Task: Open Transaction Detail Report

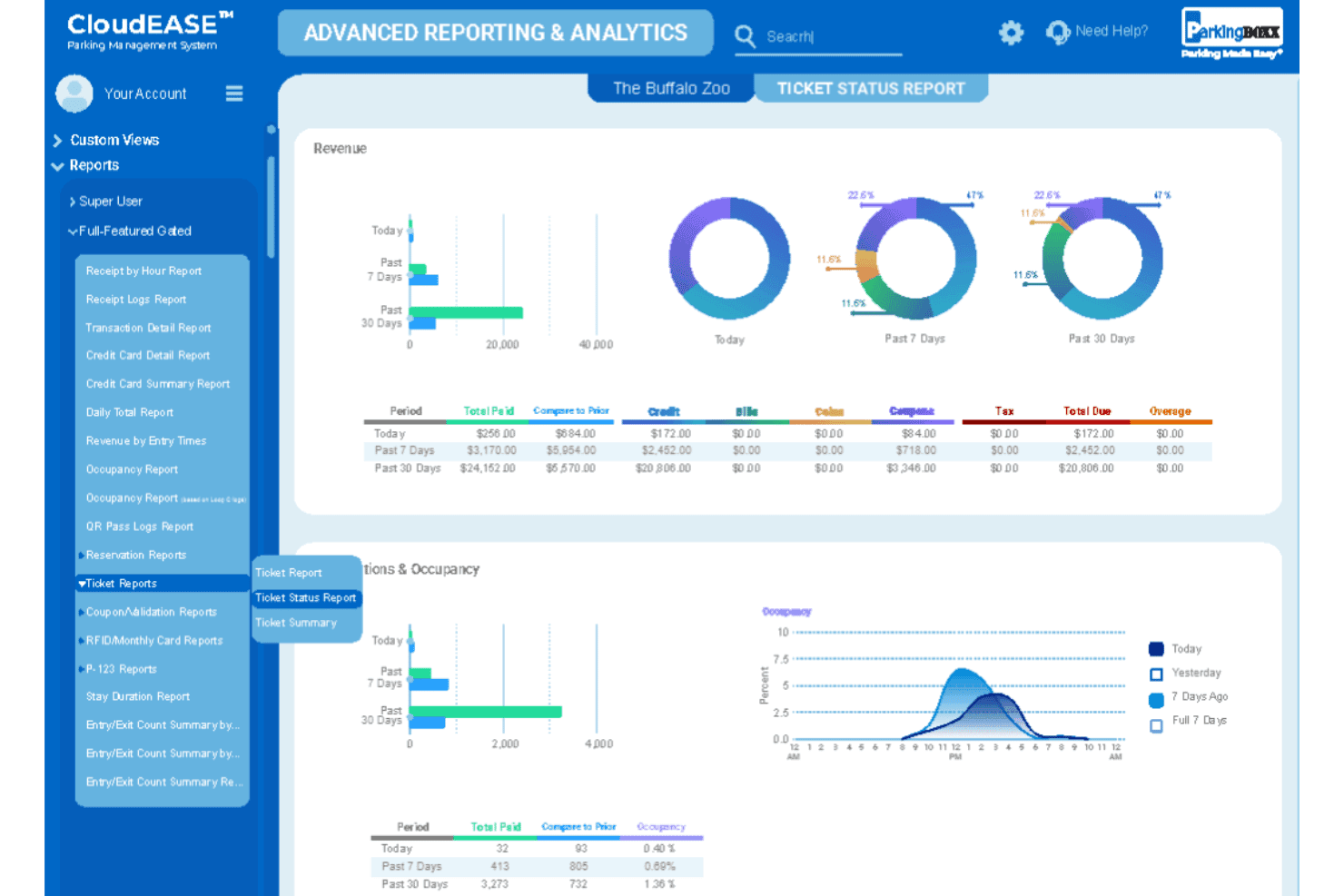Action: point(148,328)
